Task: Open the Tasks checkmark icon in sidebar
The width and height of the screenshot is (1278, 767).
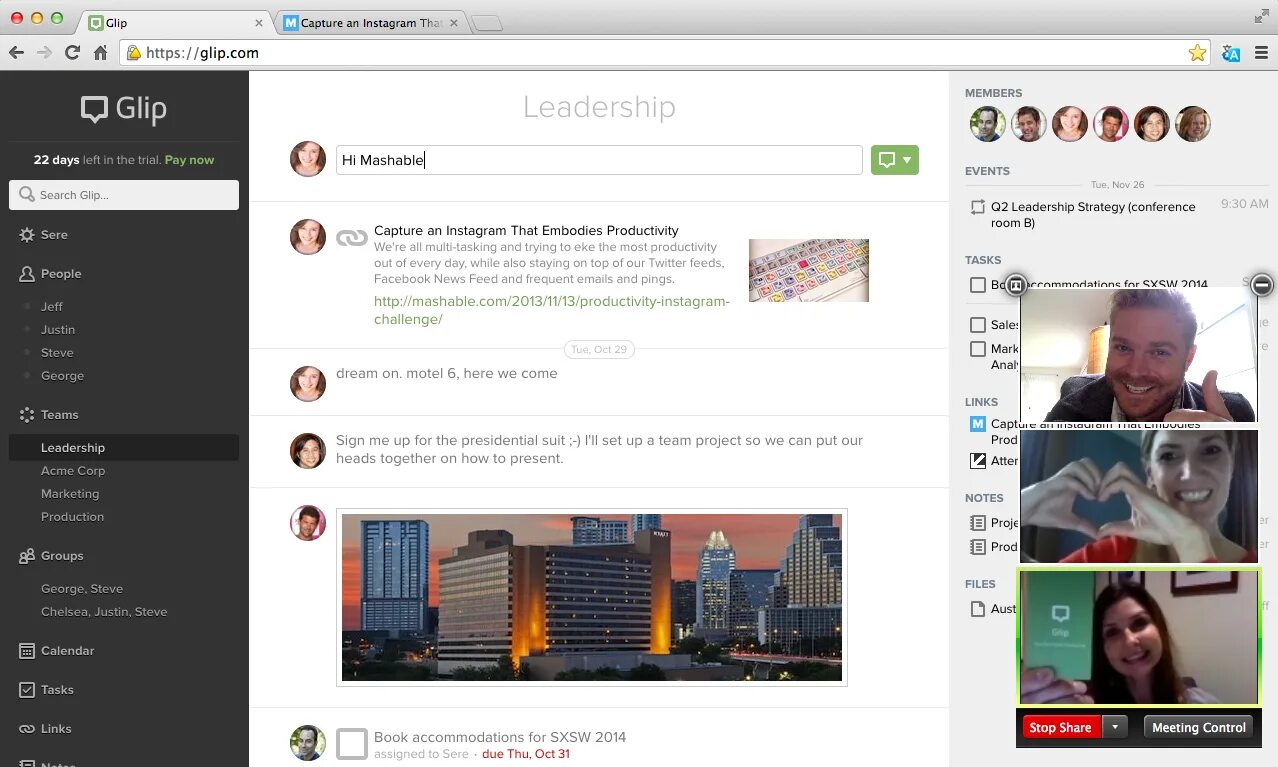Action: click(27, 690)
